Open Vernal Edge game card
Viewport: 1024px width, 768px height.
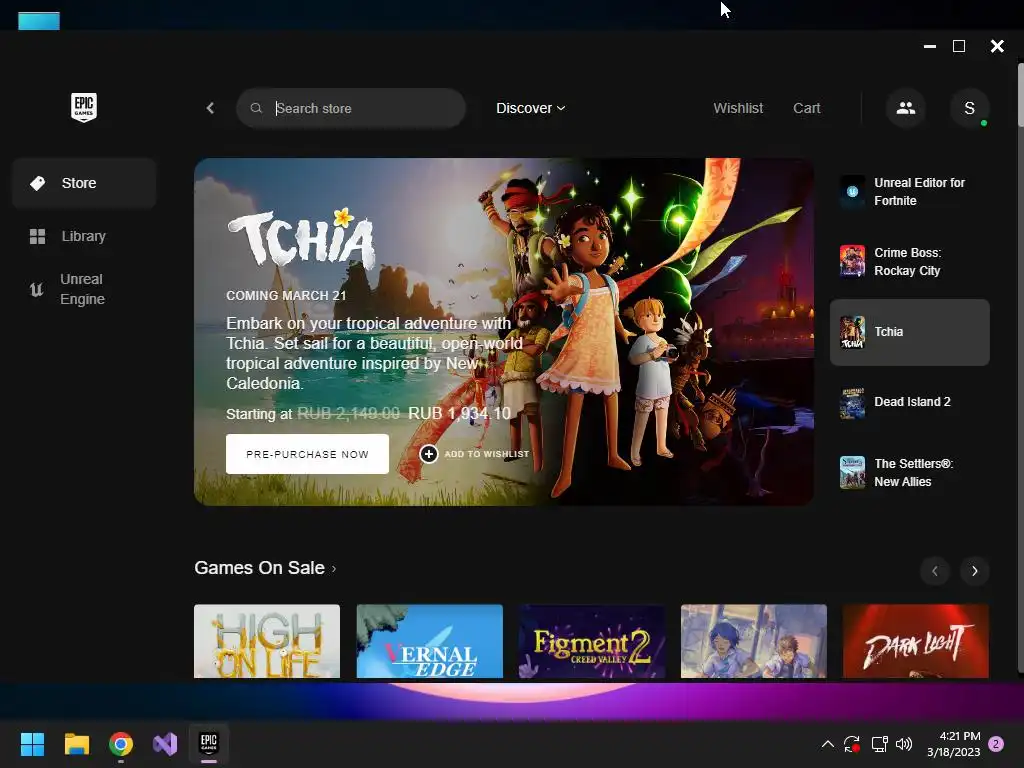(x=430, y=641)
